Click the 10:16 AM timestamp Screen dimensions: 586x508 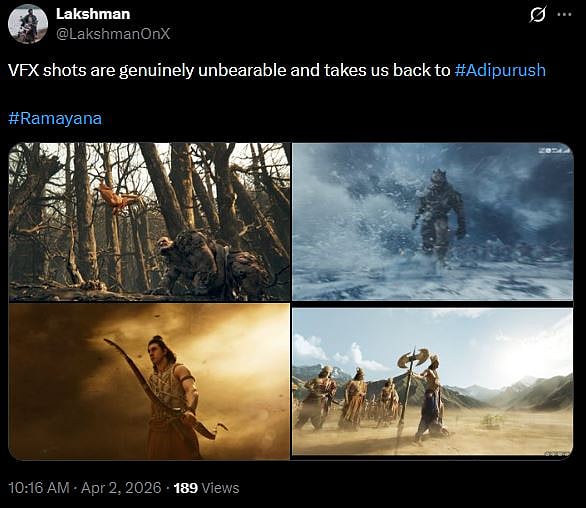[38, 488]
